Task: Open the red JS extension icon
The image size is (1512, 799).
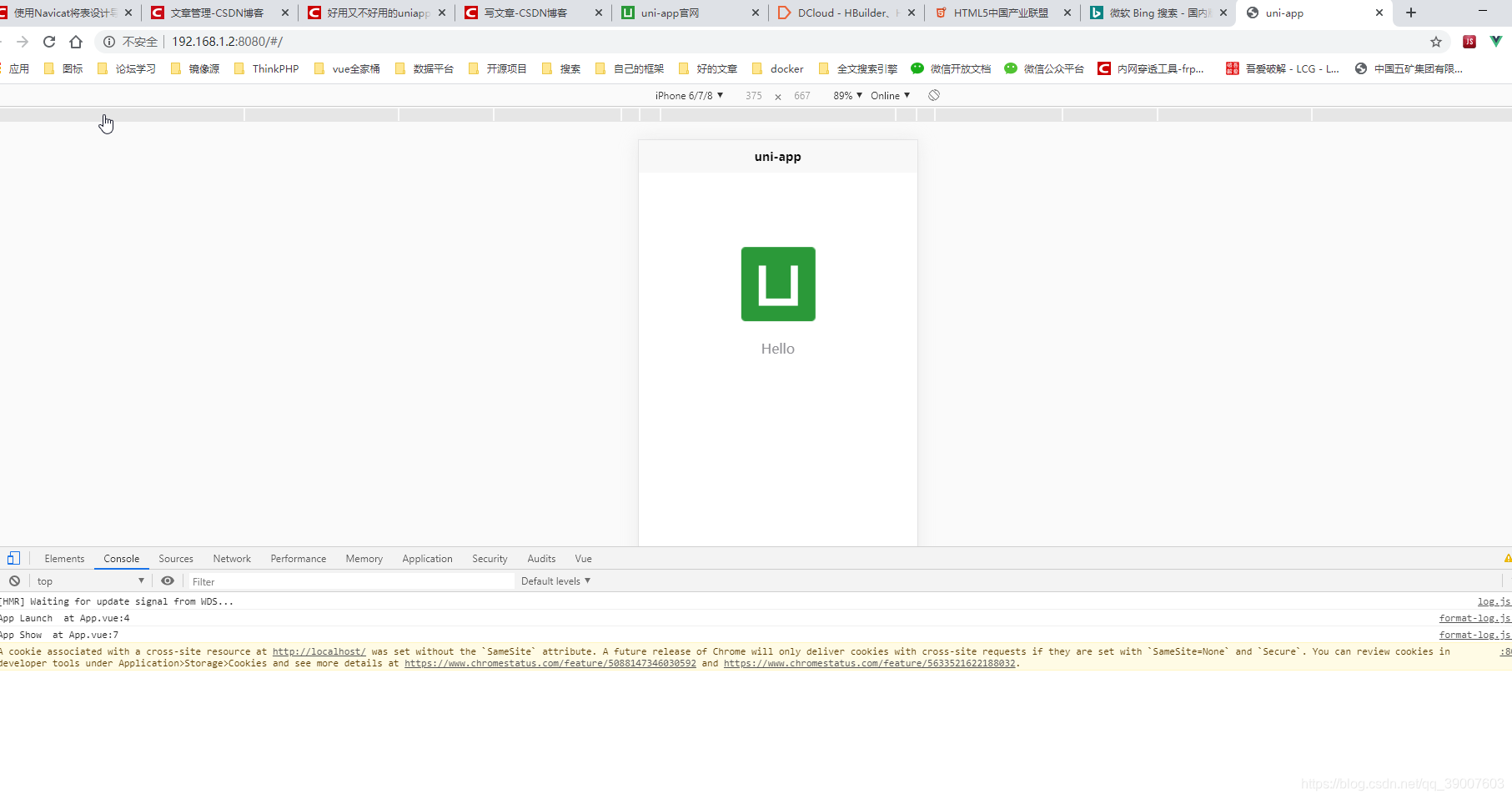Action: click(x=1469, y=42)
